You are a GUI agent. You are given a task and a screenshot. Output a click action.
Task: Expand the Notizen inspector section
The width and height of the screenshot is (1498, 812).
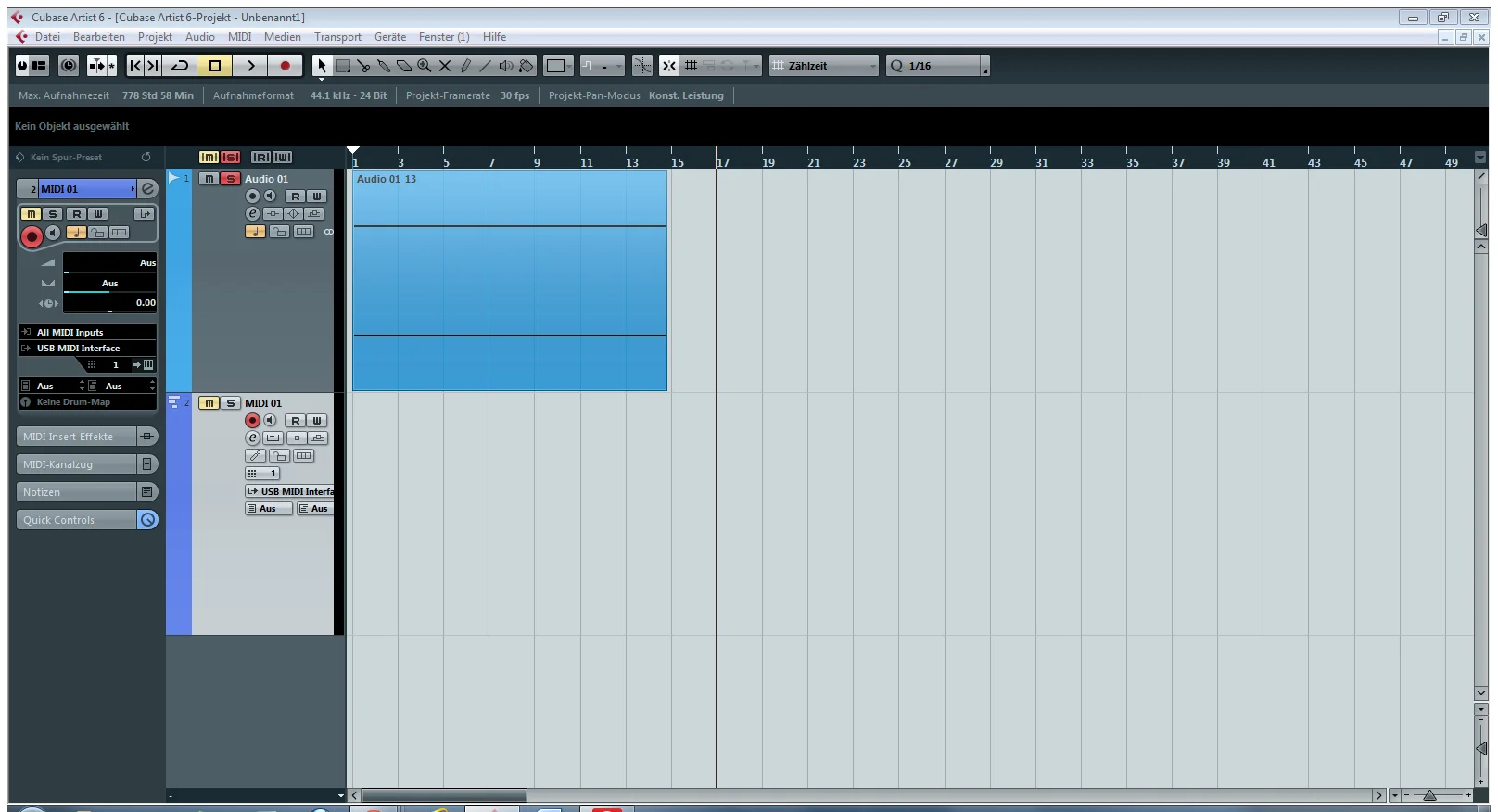tap(87, 492)
